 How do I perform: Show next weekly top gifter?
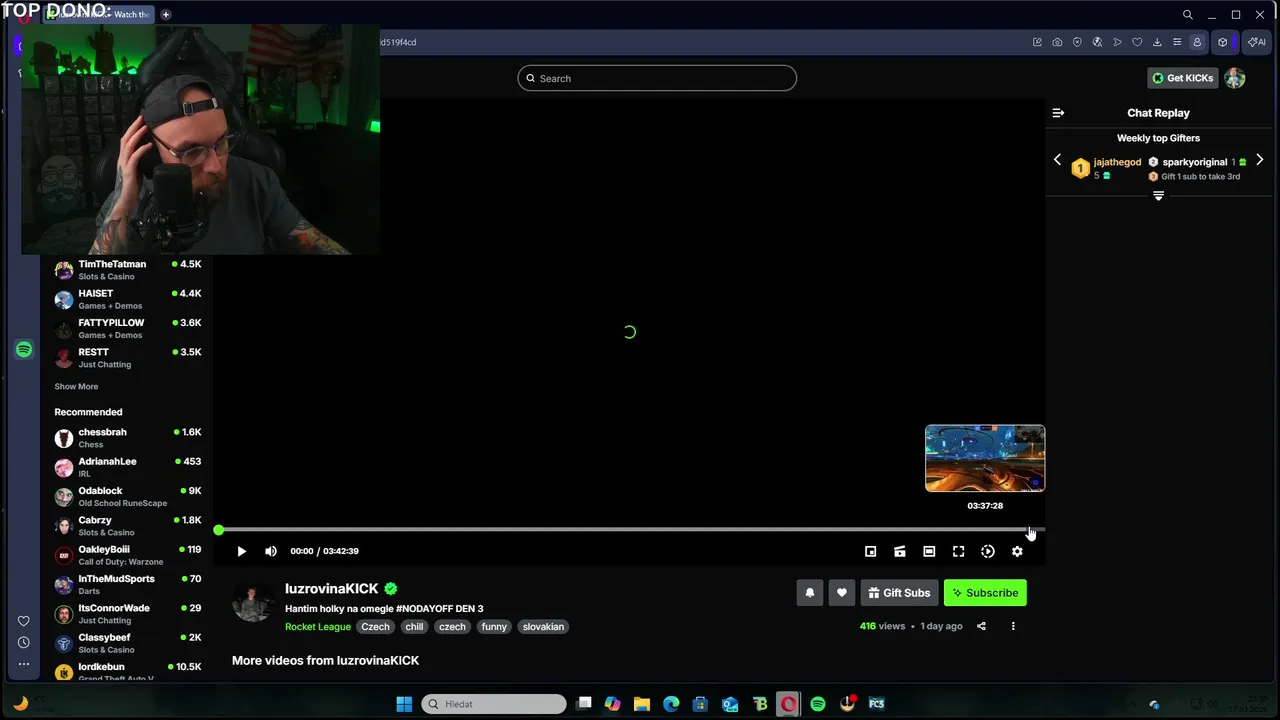pyautogui.click(x=1259, y=160)
